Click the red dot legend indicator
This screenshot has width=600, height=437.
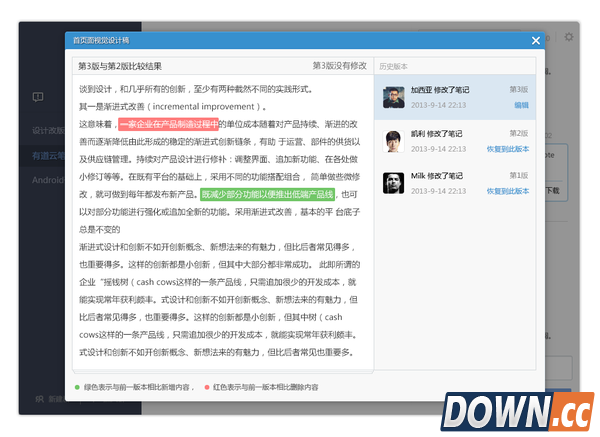tap(207, 386)
